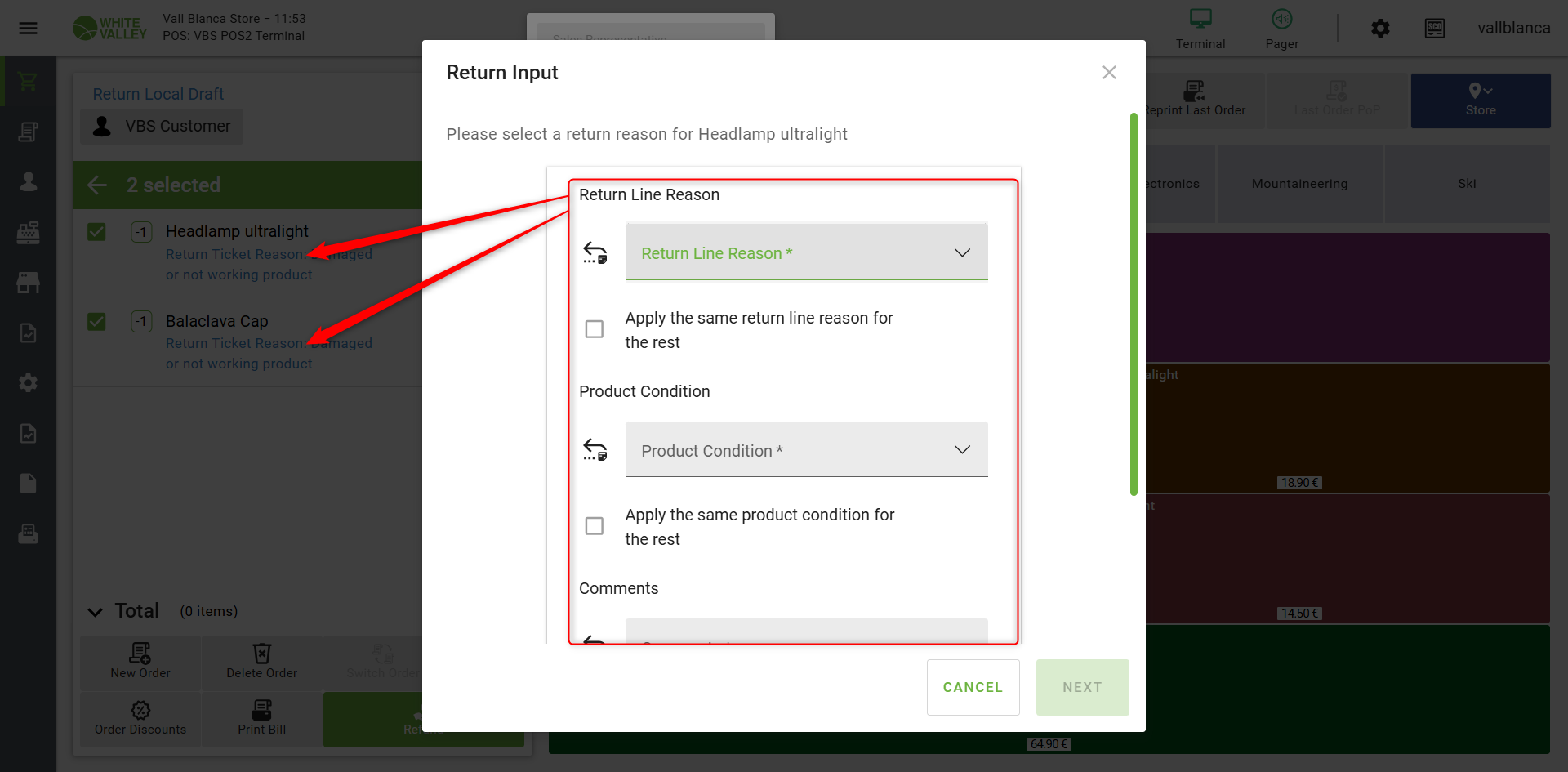
Task: Click the Last Order PoP button
Action: point(1337,100)
